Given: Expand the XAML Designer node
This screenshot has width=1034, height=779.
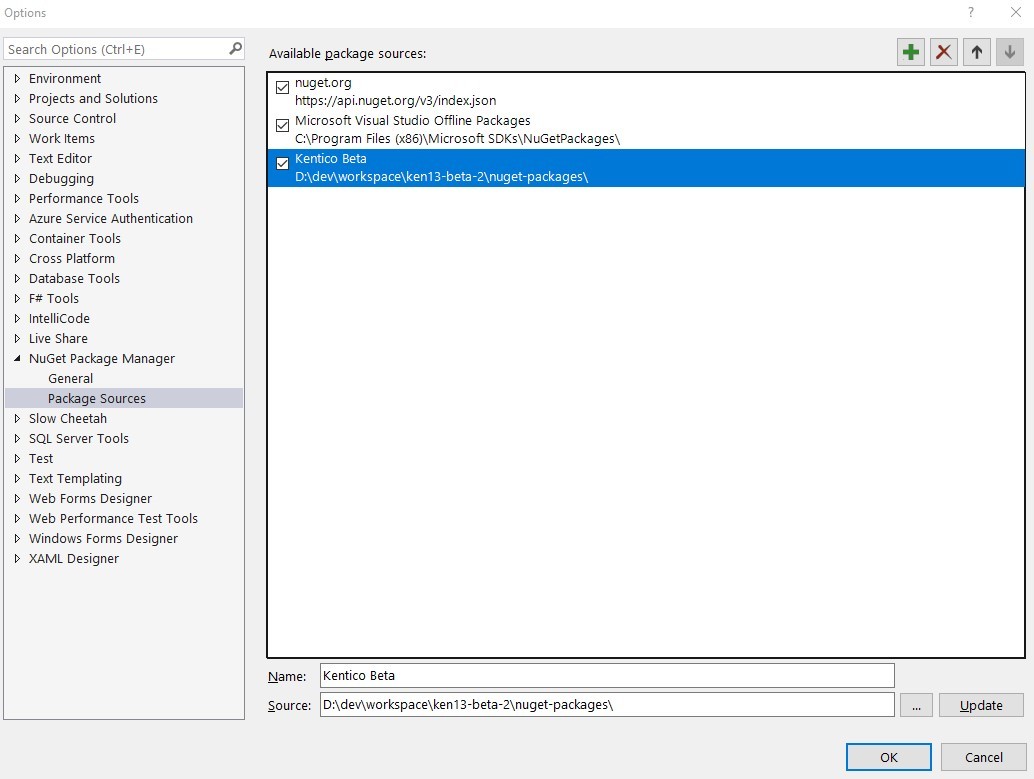Looking at the screenshot, I should 17,559.
